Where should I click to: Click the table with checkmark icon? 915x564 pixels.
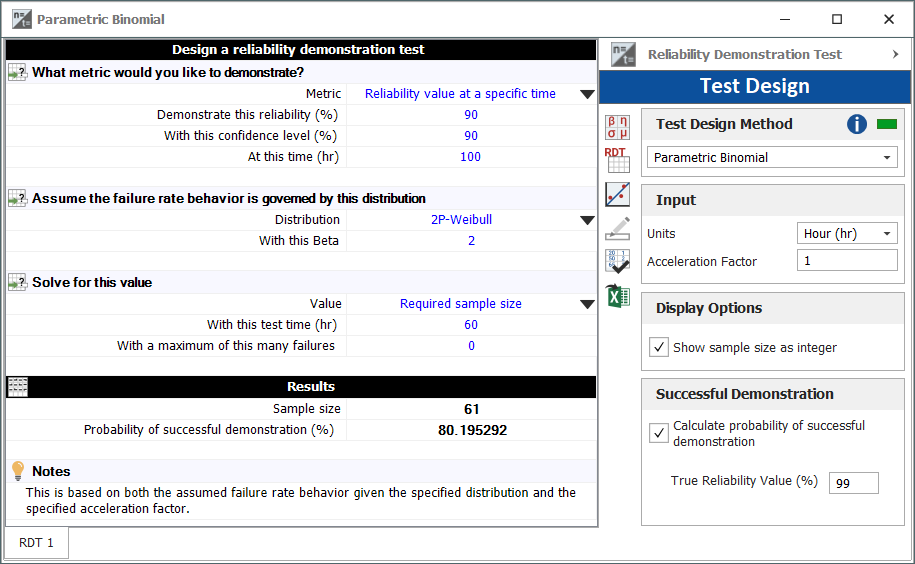click(618, 262)
